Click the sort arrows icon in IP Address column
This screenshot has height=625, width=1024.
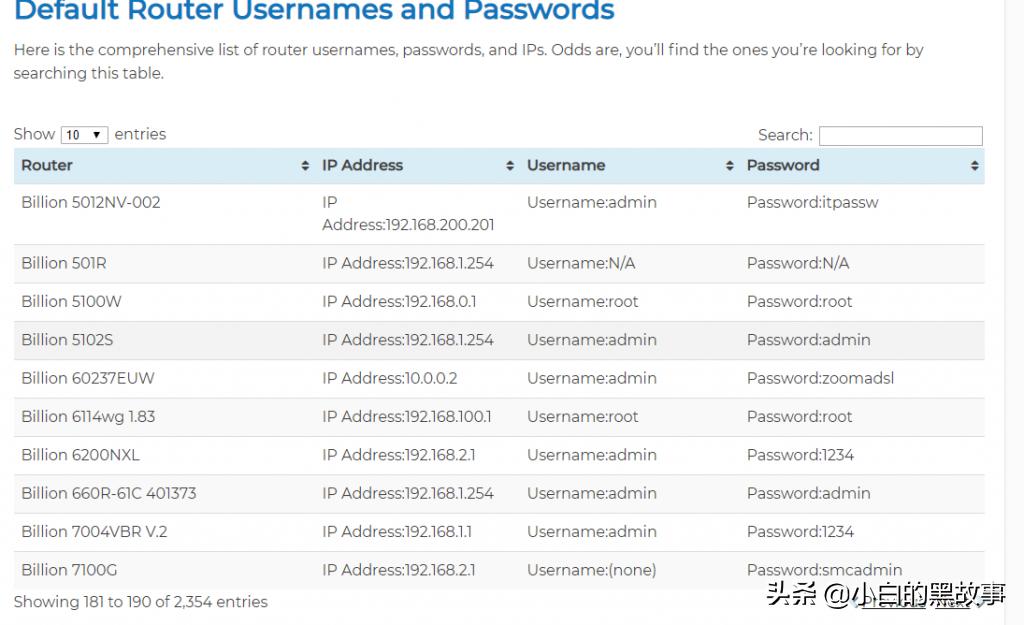(x=510, y=166)
